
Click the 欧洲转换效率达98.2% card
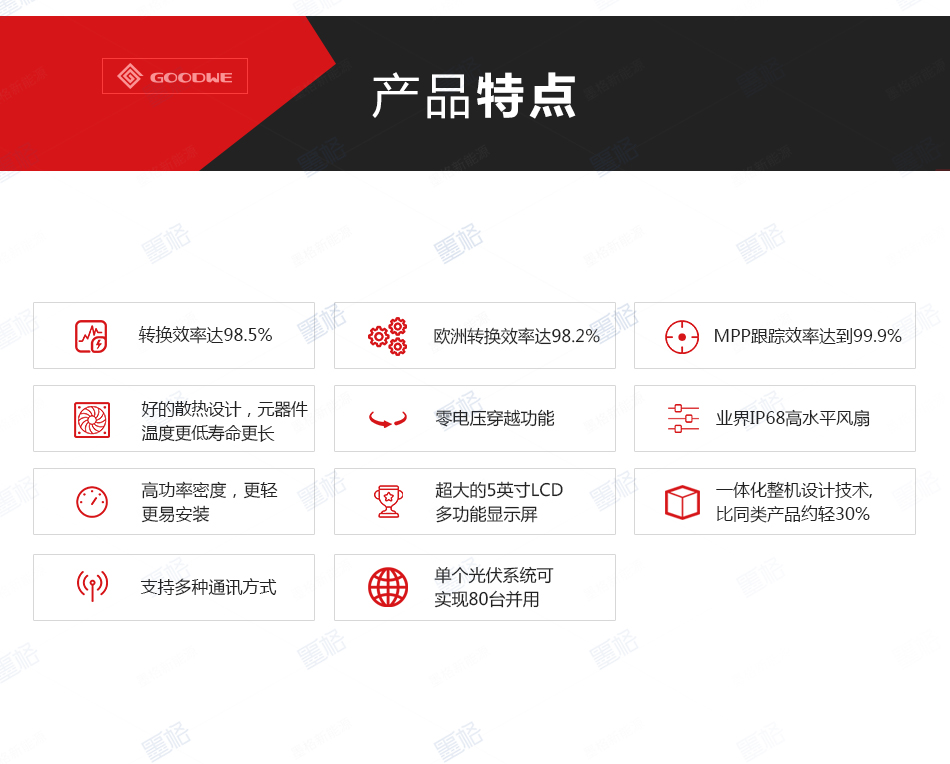(505, 335)
